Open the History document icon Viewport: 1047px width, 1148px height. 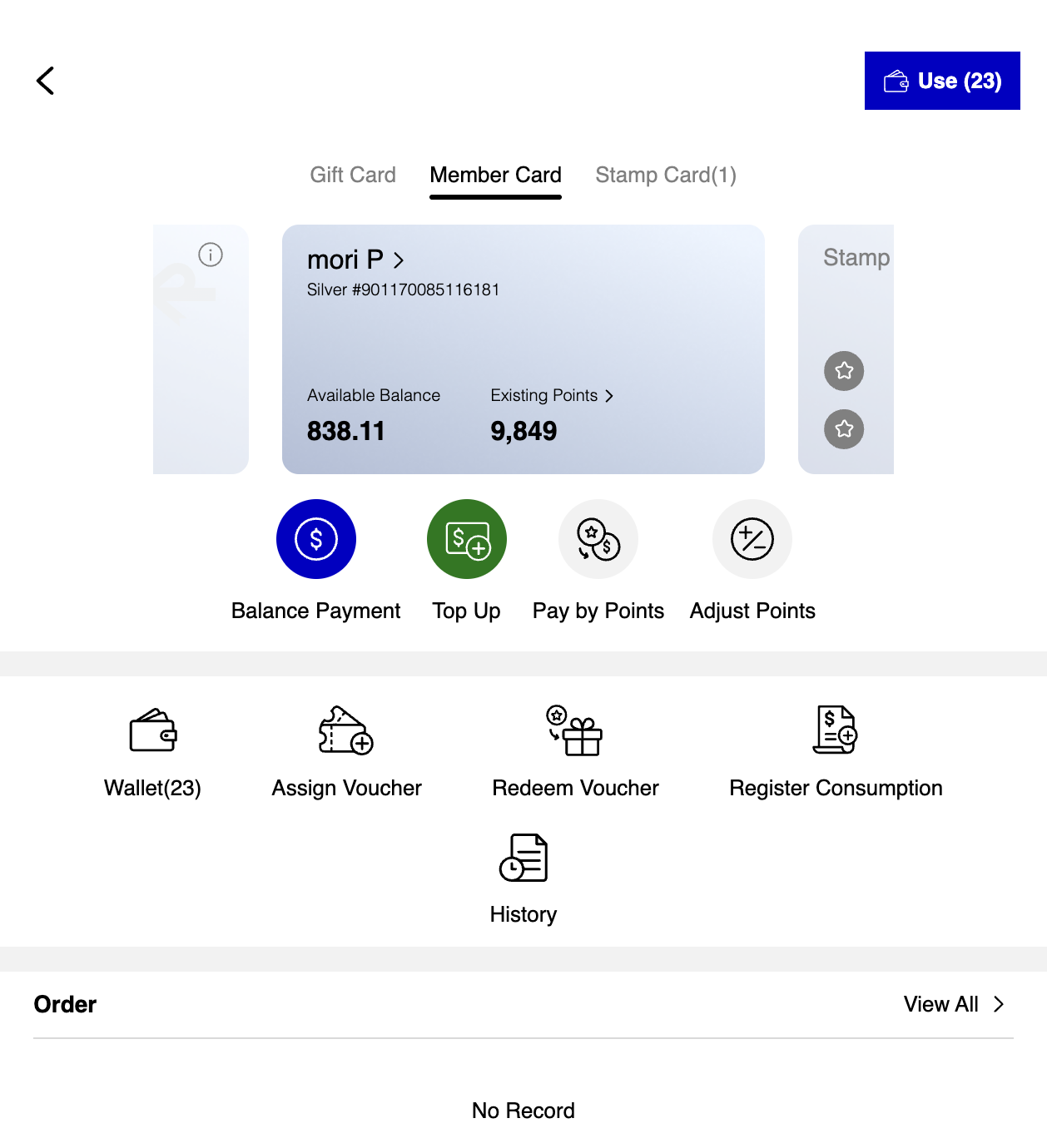coord(523,857)
